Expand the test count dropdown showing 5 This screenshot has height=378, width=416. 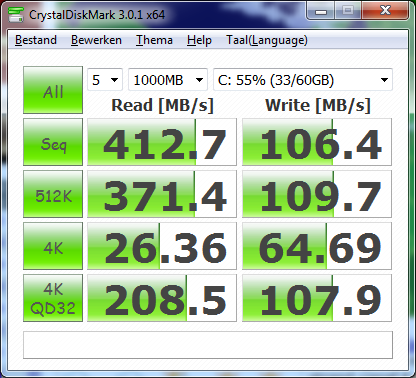105,80
